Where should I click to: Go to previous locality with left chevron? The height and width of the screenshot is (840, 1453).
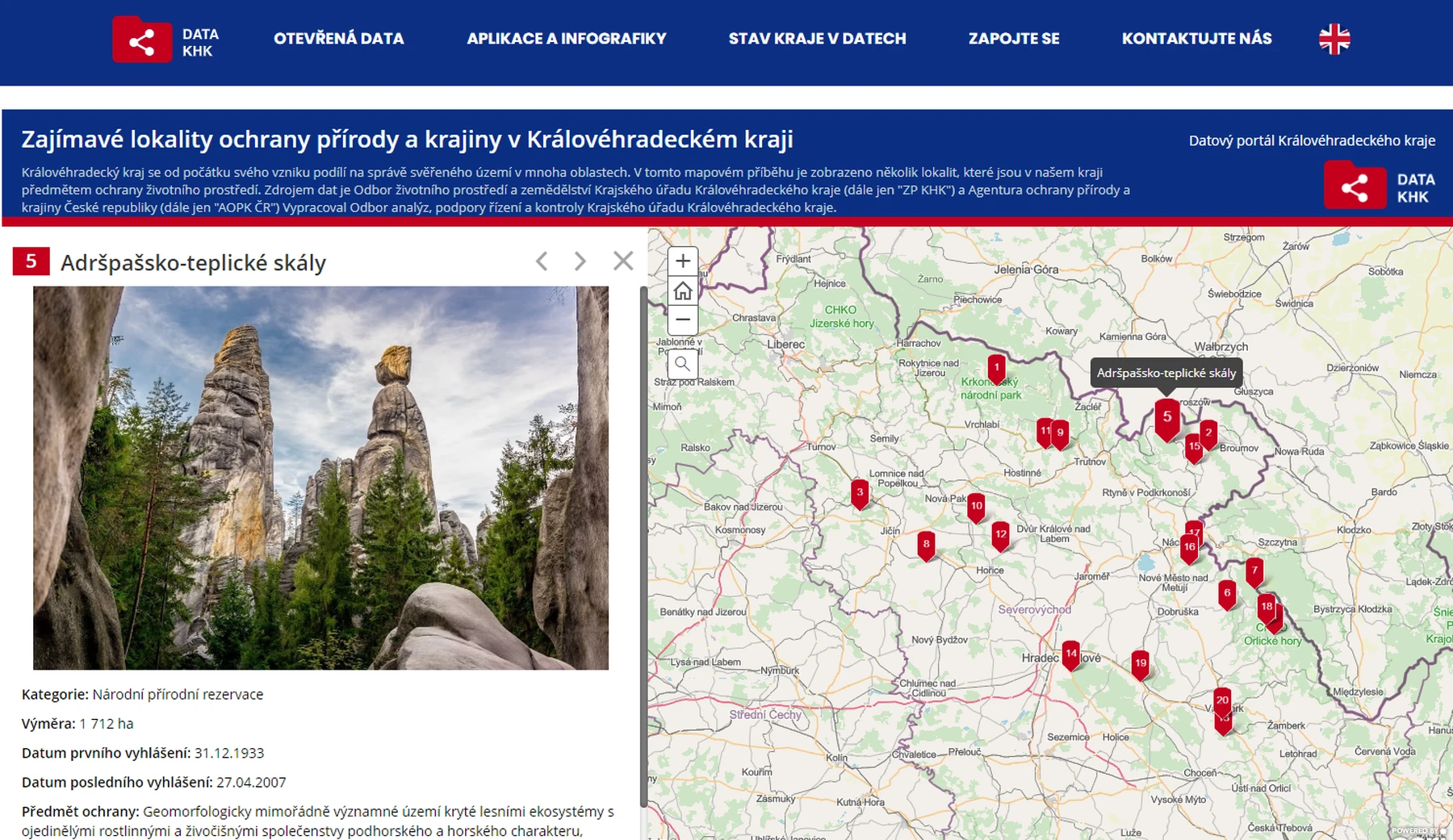(x=542, y=261)
